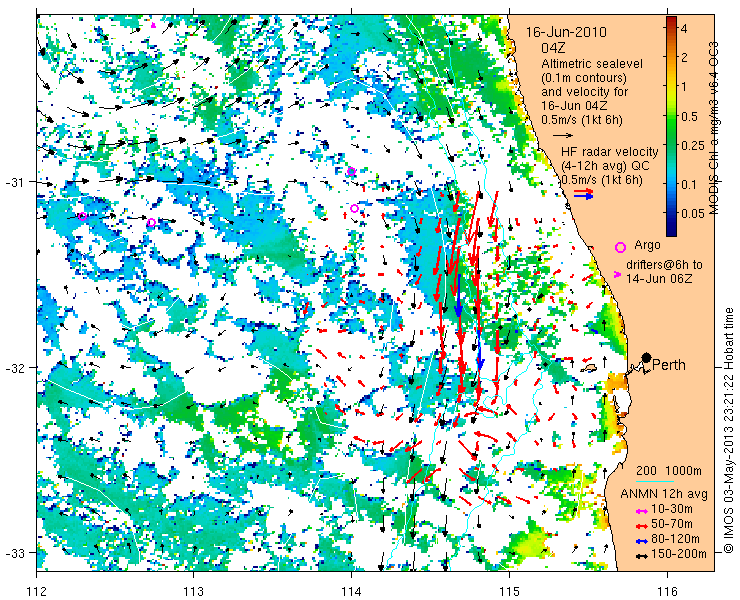
Task: Click the longitude axis label 115
Action: (x=509, y=591)
